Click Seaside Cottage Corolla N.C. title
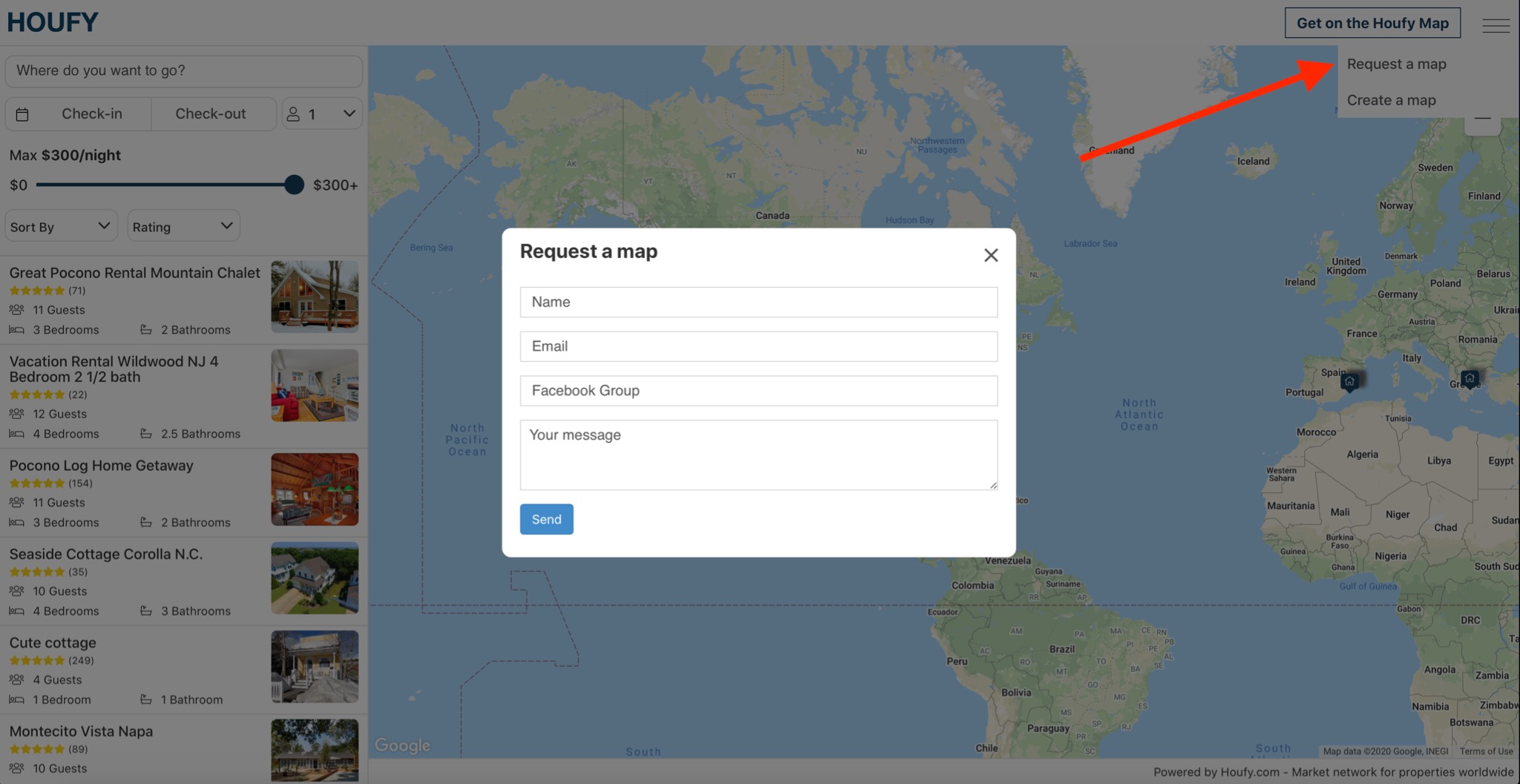Image resolution: width=1520 pixels, height=784 pixels. point(105,554)
